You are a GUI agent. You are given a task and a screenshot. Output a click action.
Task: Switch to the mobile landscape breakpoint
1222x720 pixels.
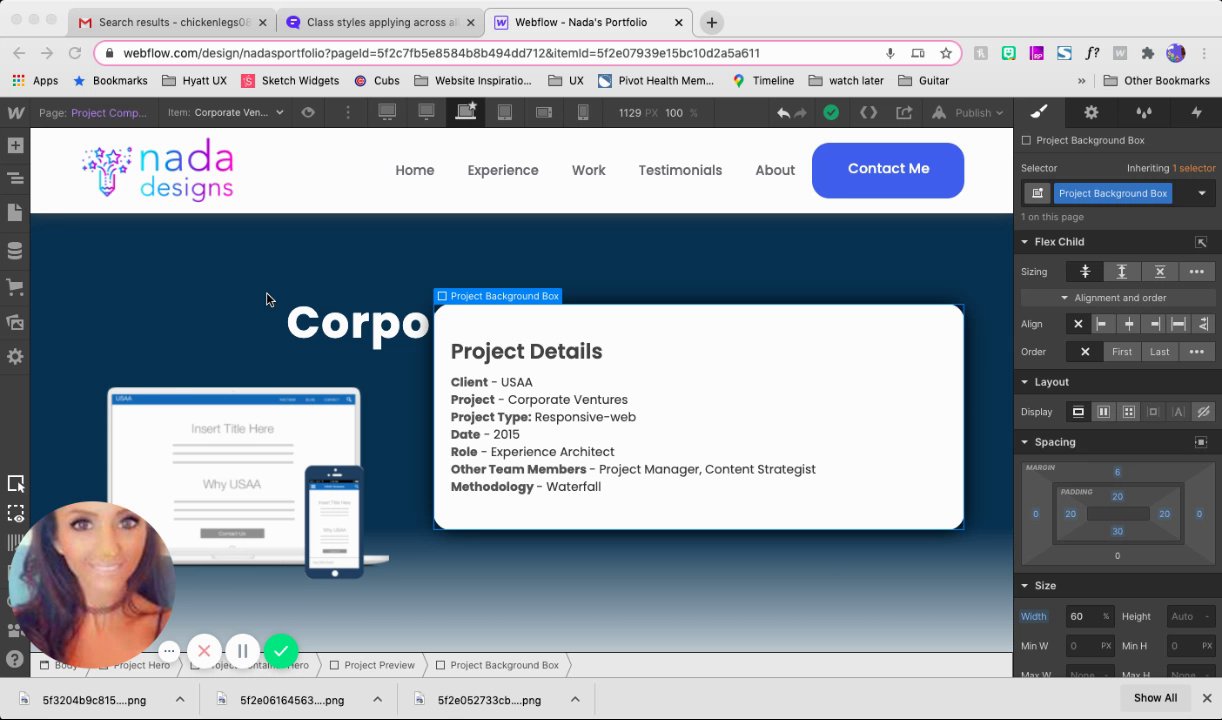(x=544, y=113)
